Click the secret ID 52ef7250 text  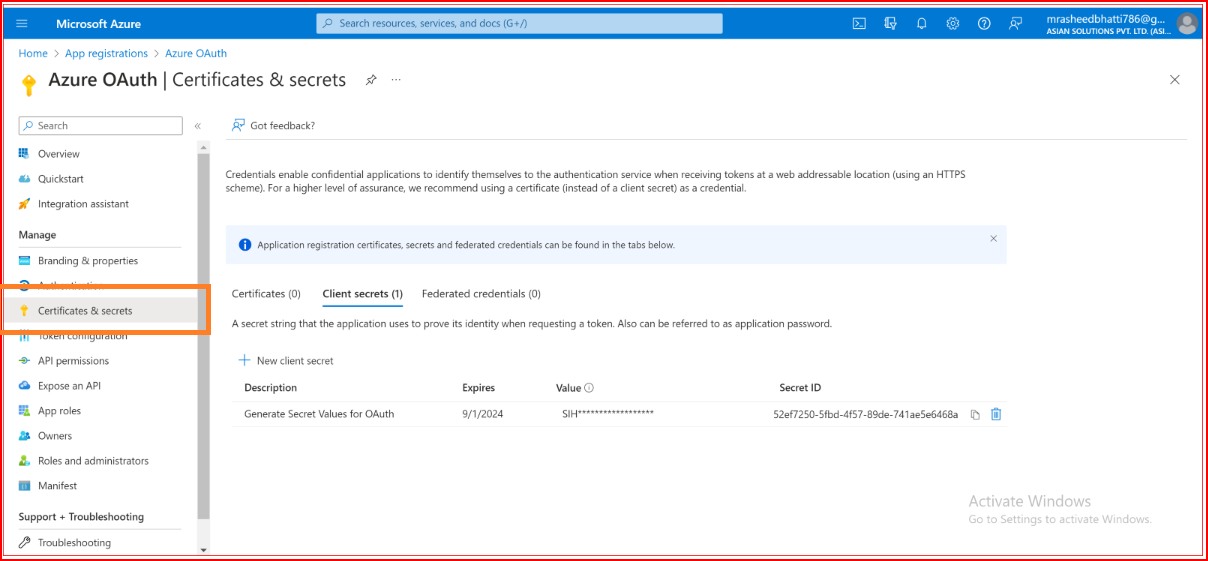coord(865,414)
